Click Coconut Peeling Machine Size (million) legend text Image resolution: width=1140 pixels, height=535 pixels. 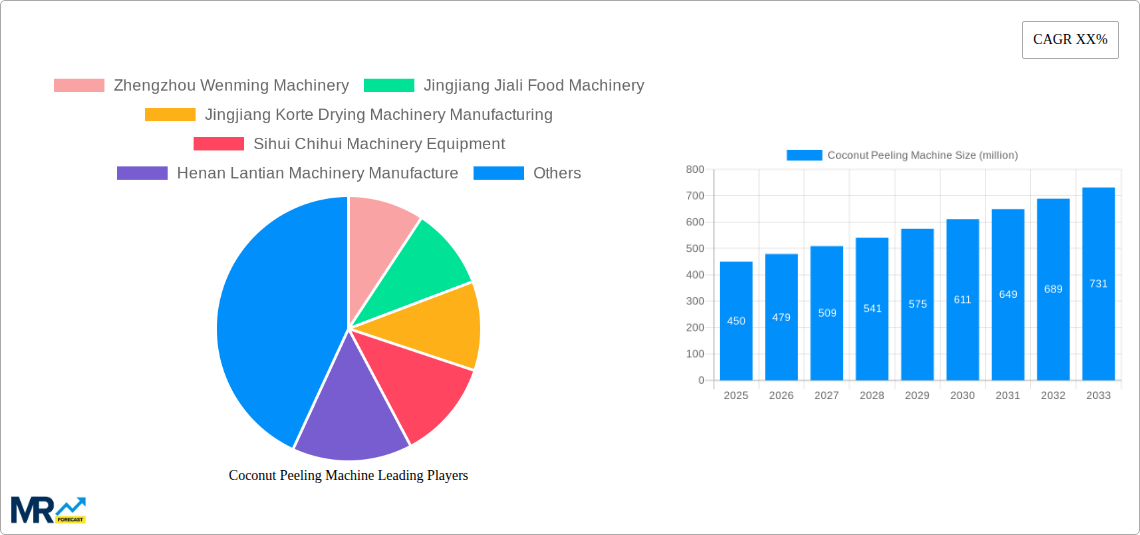(923, 155)
